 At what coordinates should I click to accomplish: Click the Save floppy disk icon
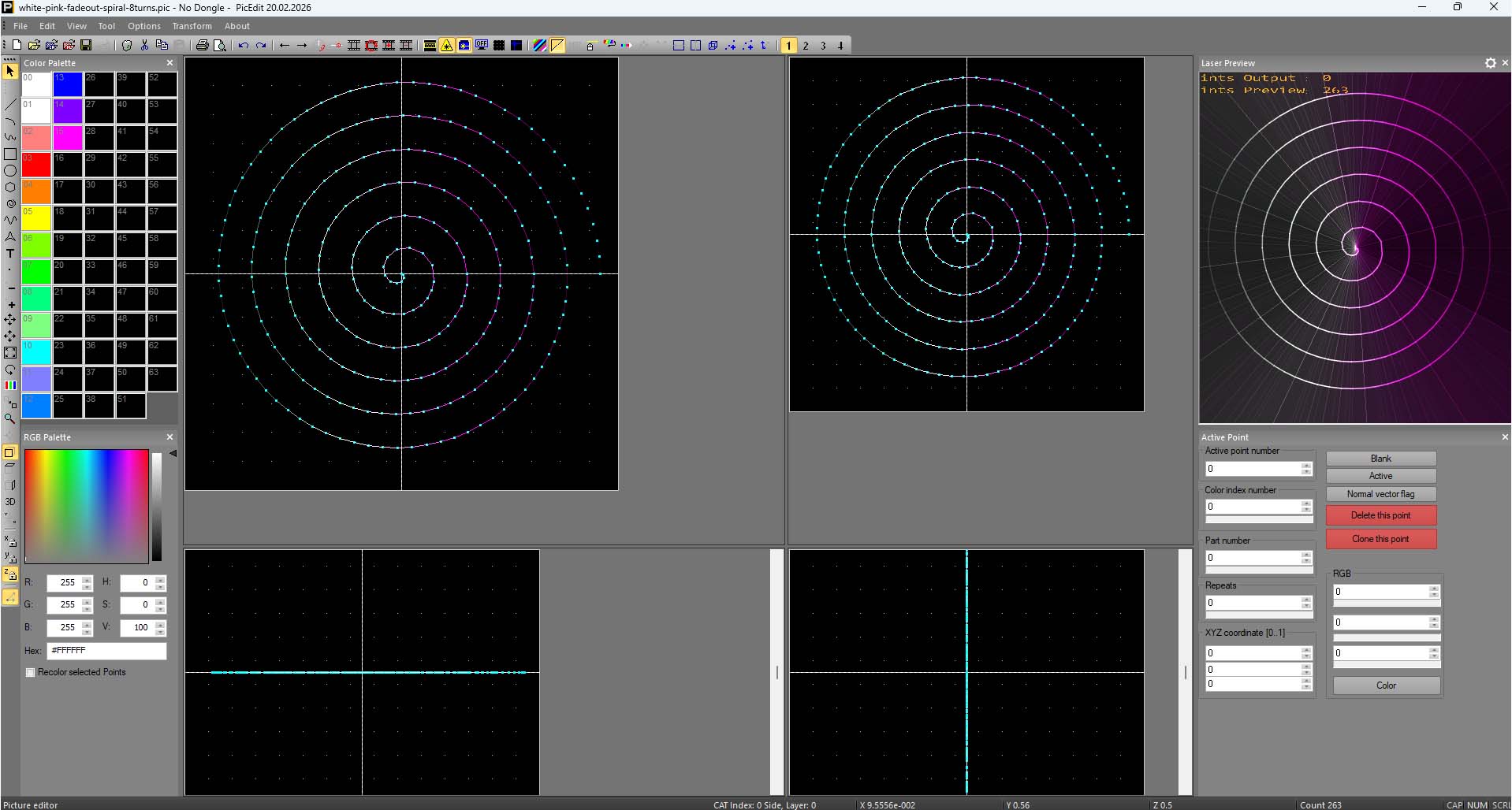86,46
